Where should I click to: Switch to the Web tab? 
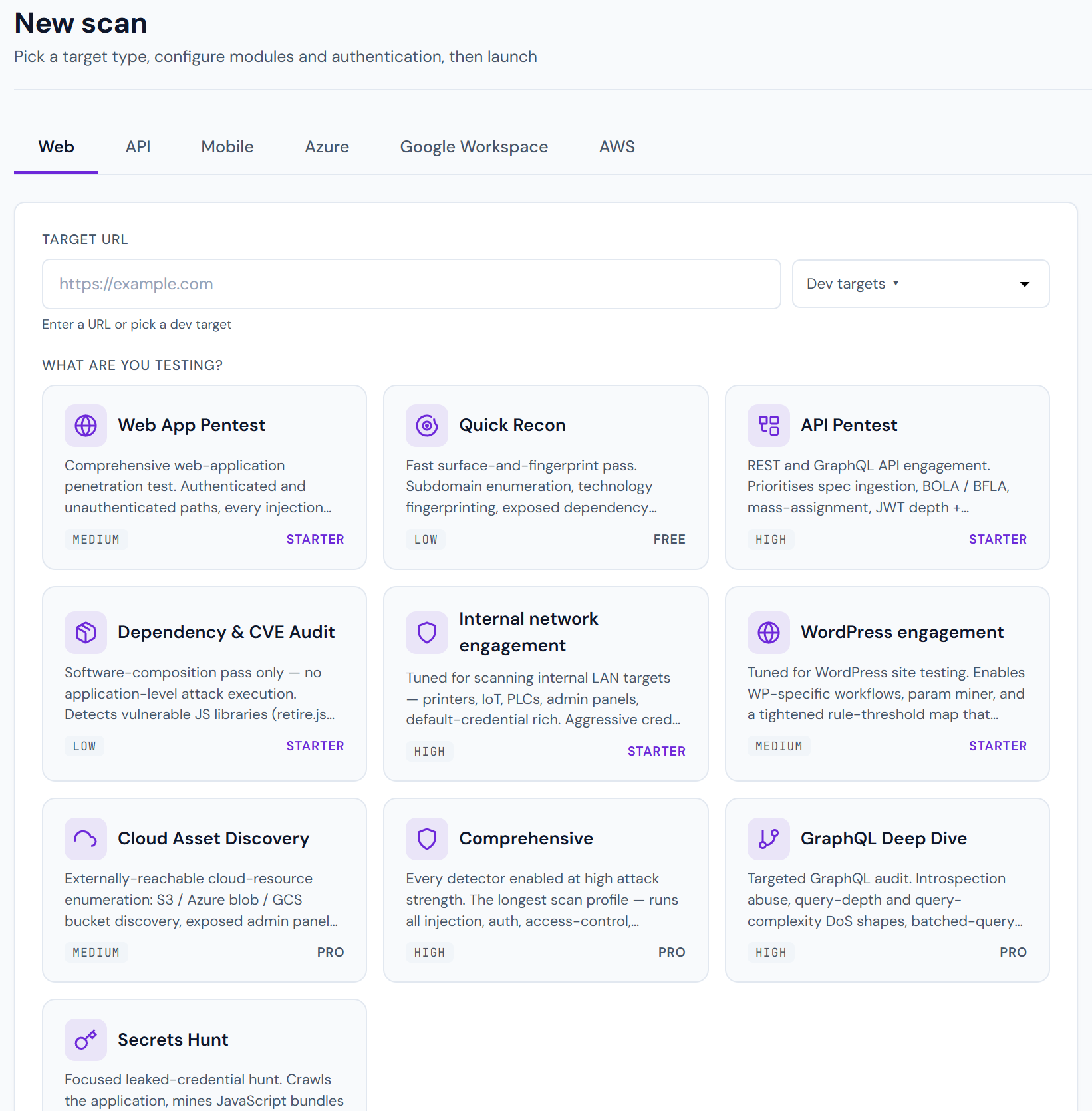(57, 147)
